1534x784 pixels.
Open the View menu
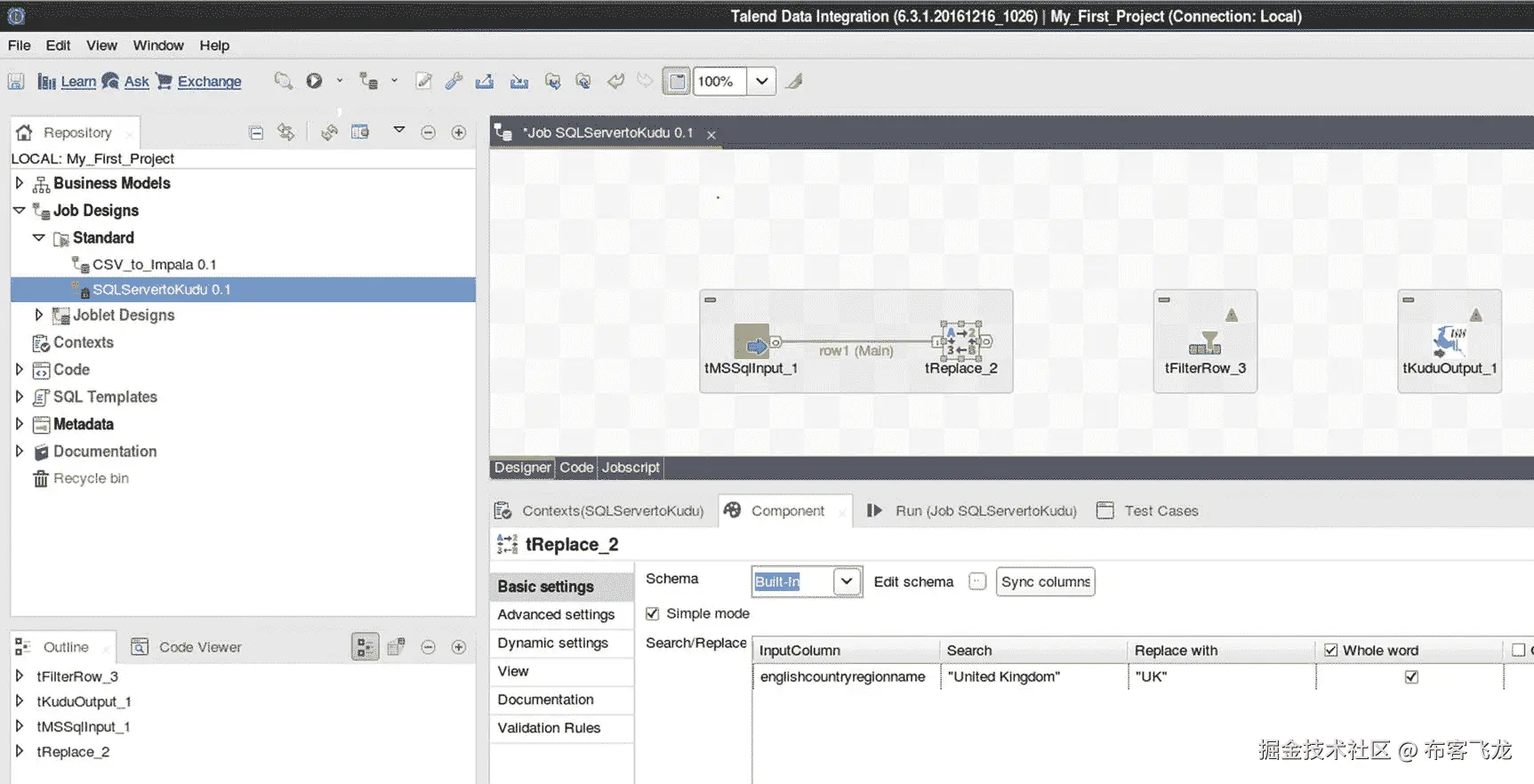coord(101,45)
